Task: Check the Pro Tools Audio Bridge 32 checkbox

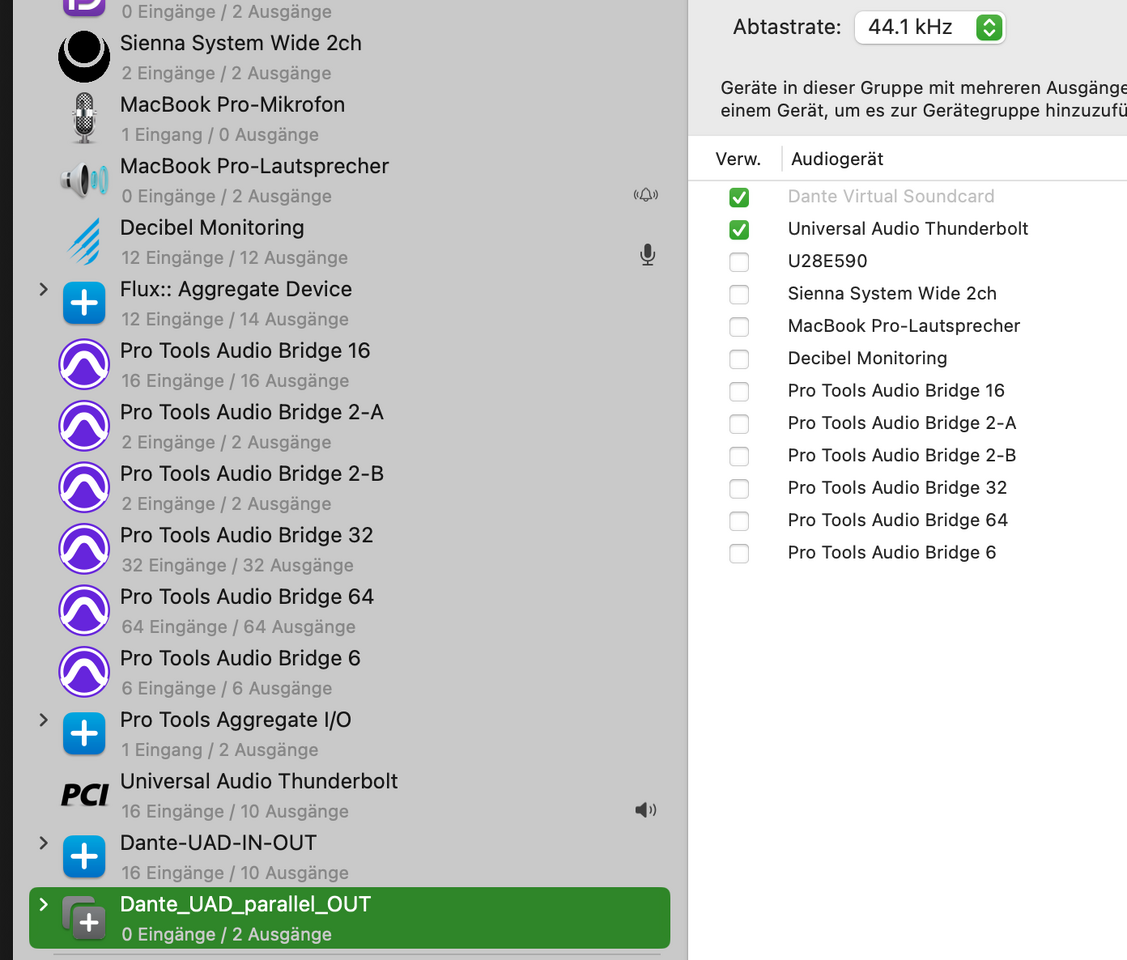Action: (739, 488)
